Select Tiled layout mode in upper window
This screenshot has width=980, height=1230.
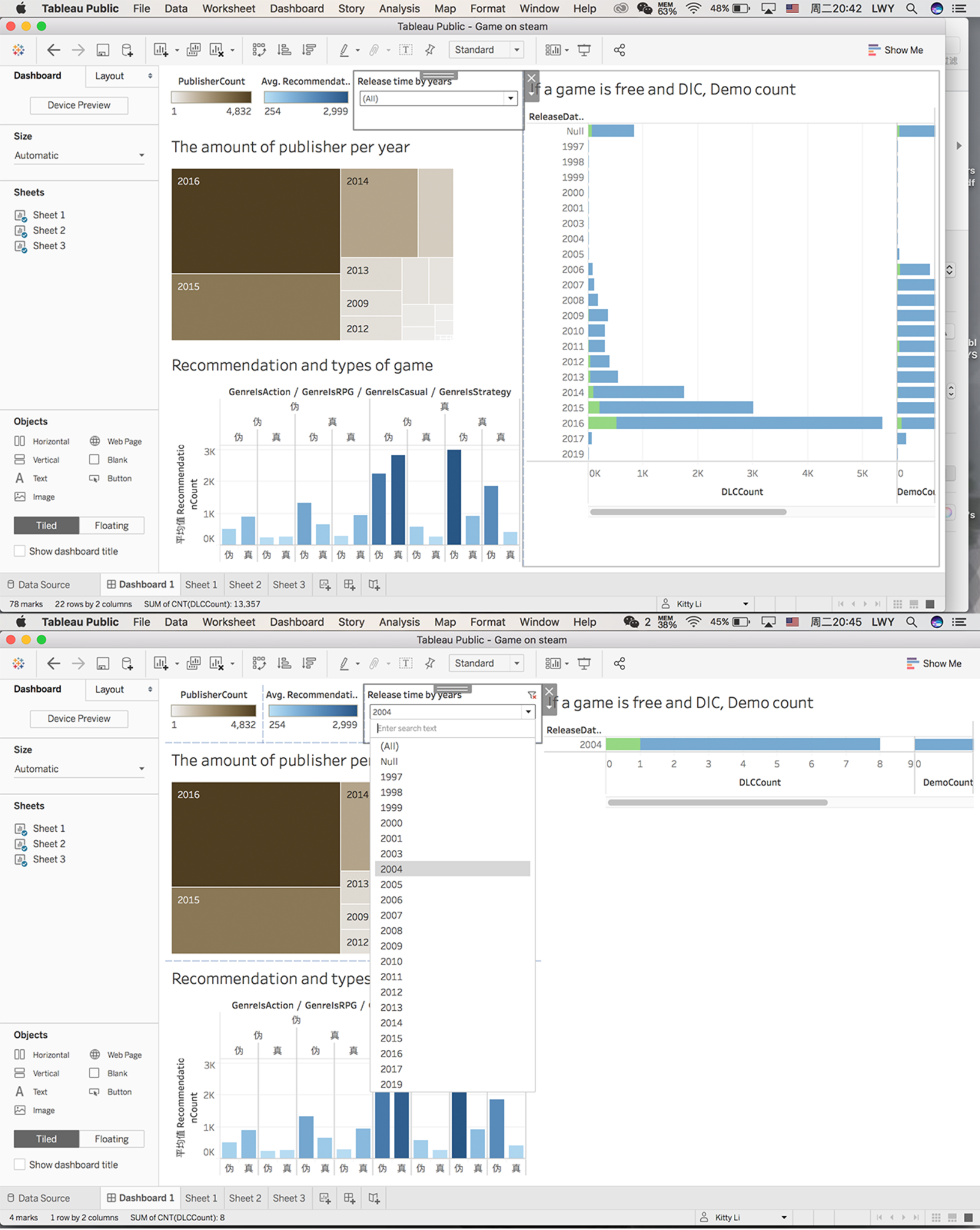46,526
